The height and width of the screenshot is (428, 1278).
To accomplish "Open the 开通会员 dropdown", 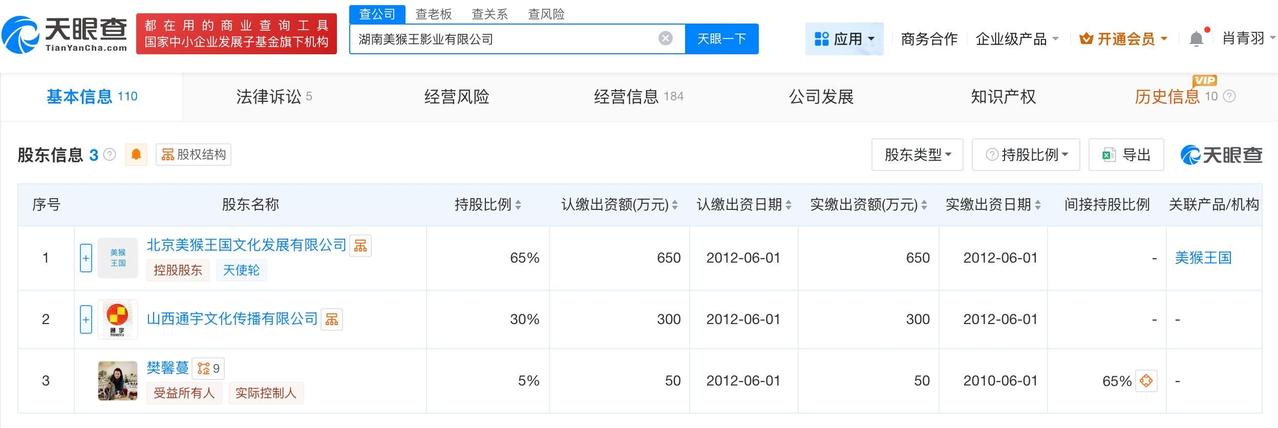I will pos(1124,39).
